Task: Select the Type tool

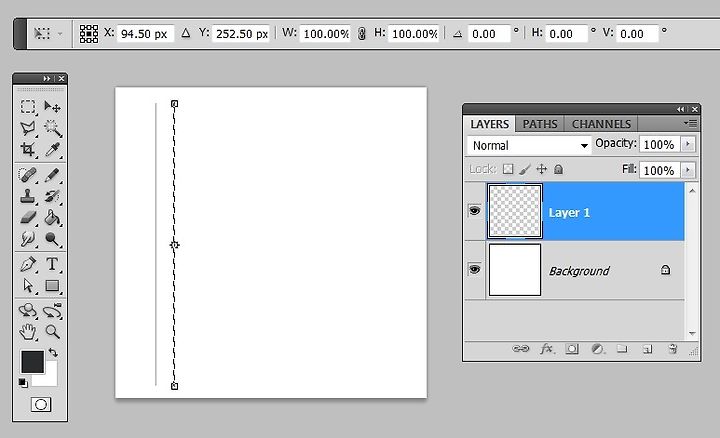Action: [x=52, y=264]
